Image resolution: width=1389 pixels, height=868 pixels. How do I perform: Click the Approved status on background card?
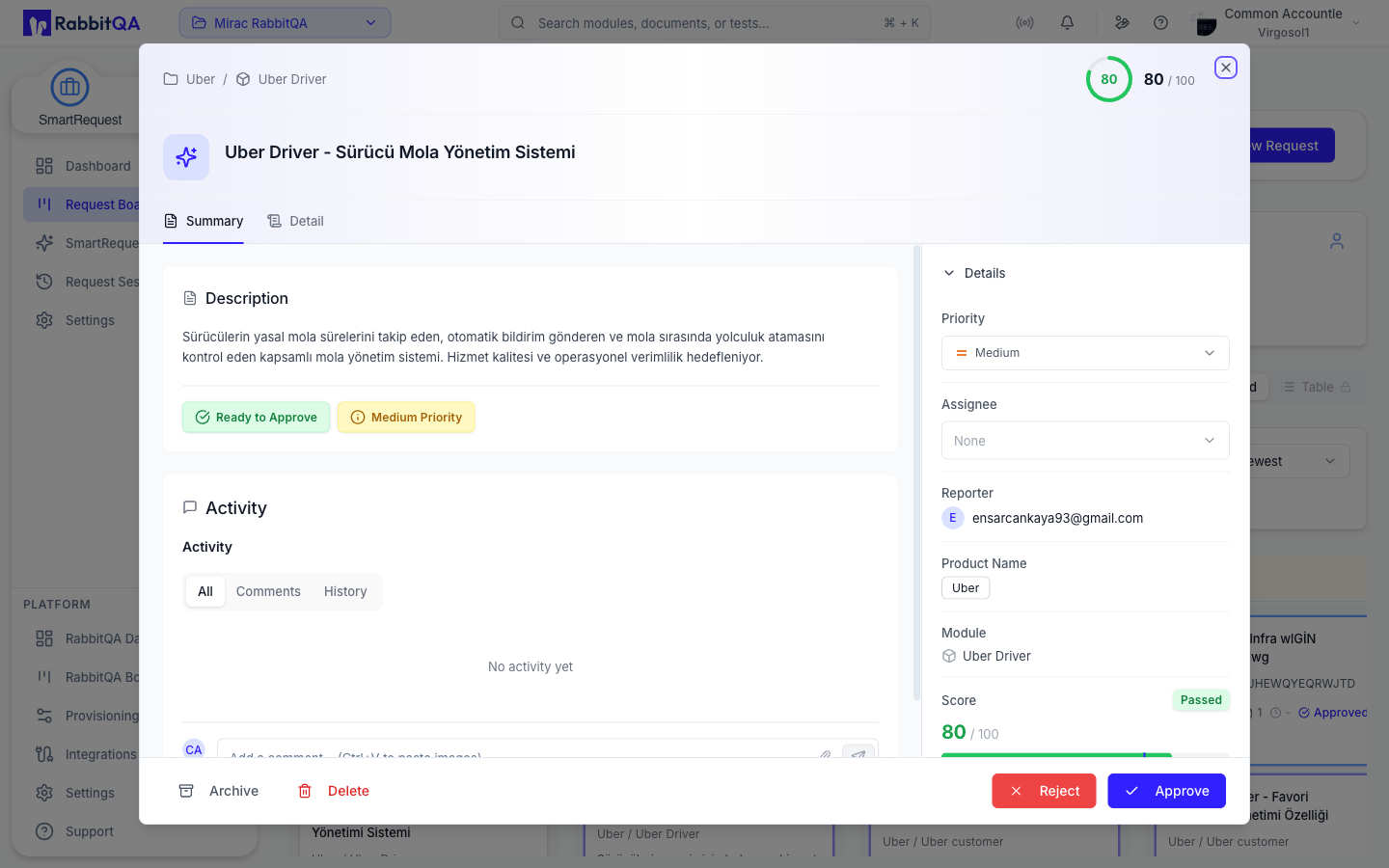coord(1332,713)
